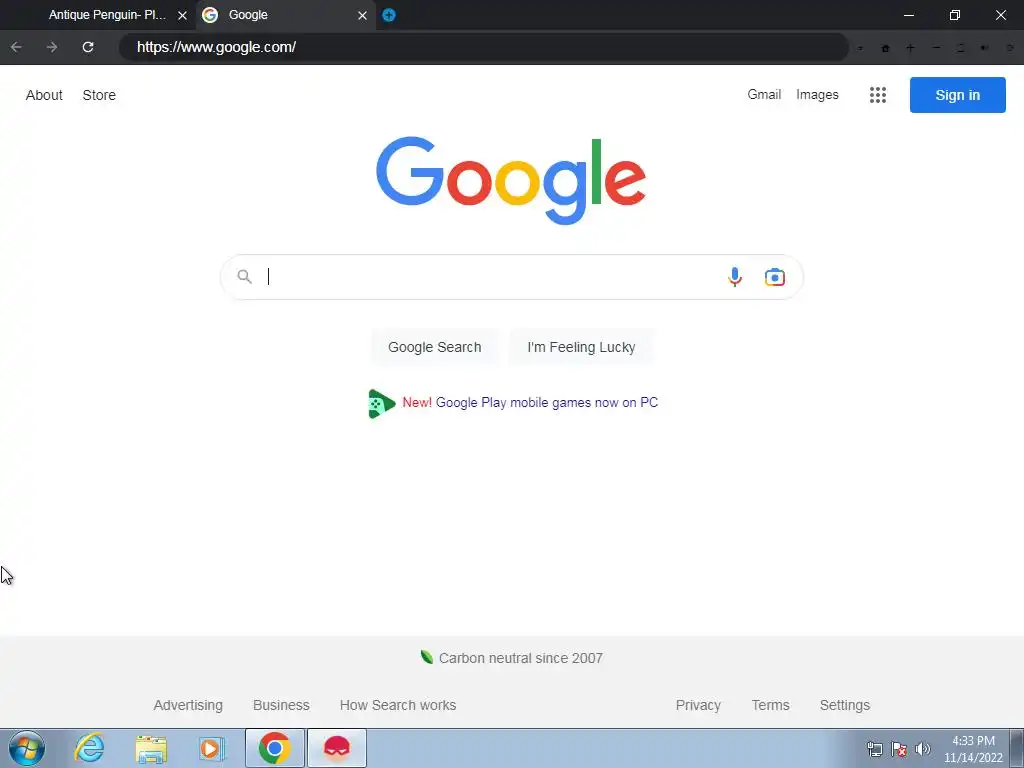The image size is (1024, 768).
Task: Open a new tab with the blue plus
Action: coord(389,15)
